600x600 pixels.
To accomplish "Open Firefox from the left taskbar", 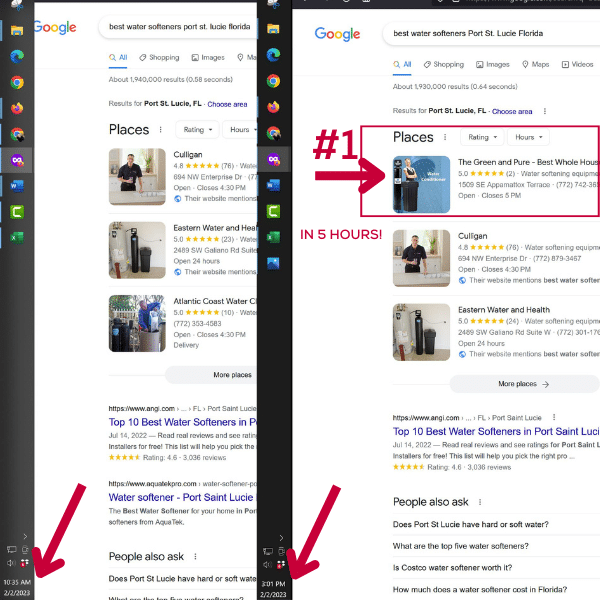I will tap(17, 109).
